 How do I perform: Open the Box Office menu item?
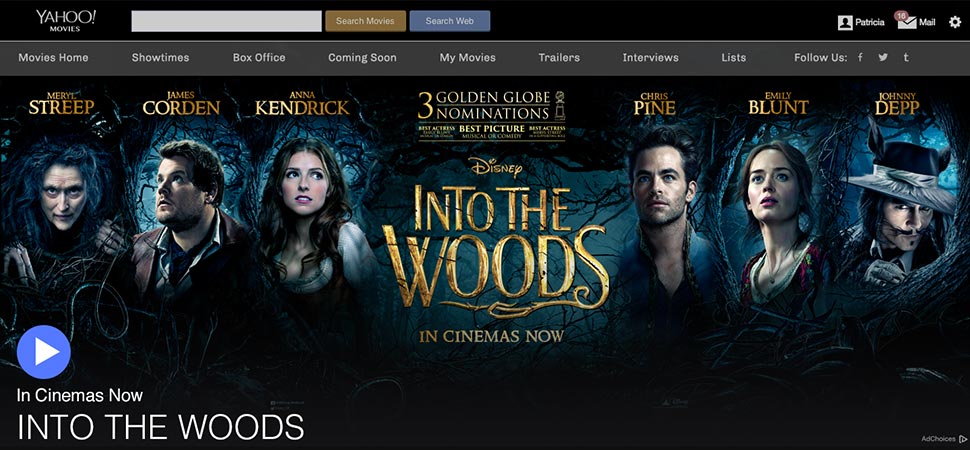click(259, 58)
